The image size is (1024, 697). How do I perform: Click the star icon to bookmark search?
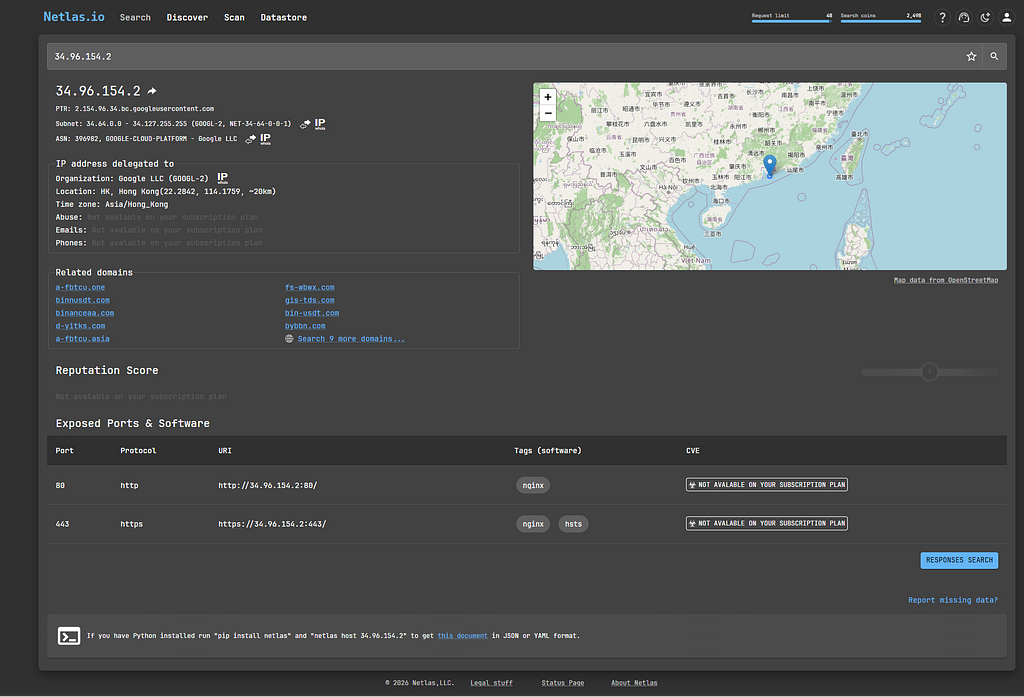[x=971, y=57]
